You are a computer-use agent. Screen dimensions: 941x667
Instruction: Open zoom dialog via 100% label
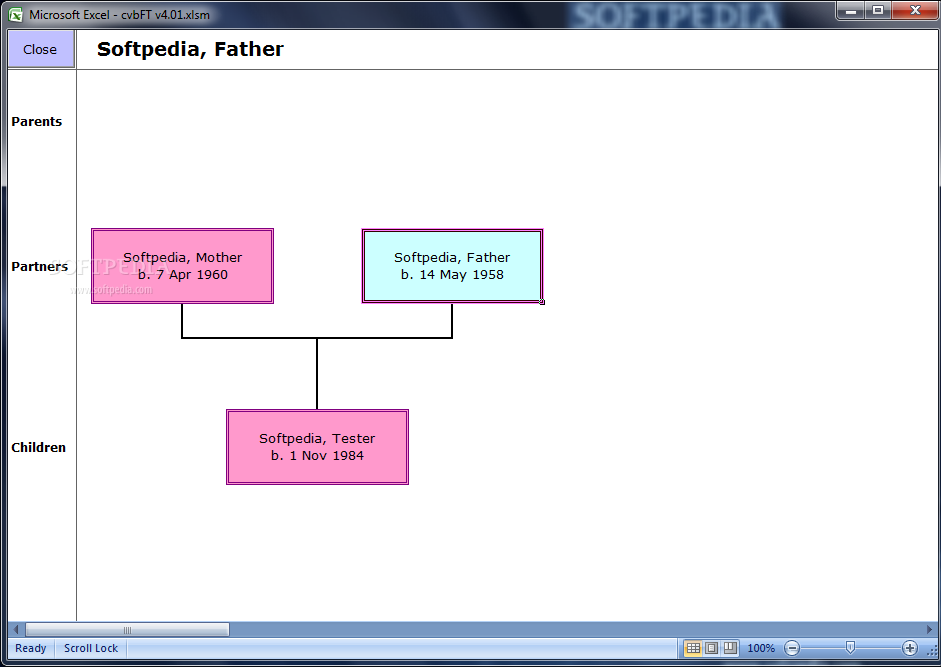tap(761, 648)
